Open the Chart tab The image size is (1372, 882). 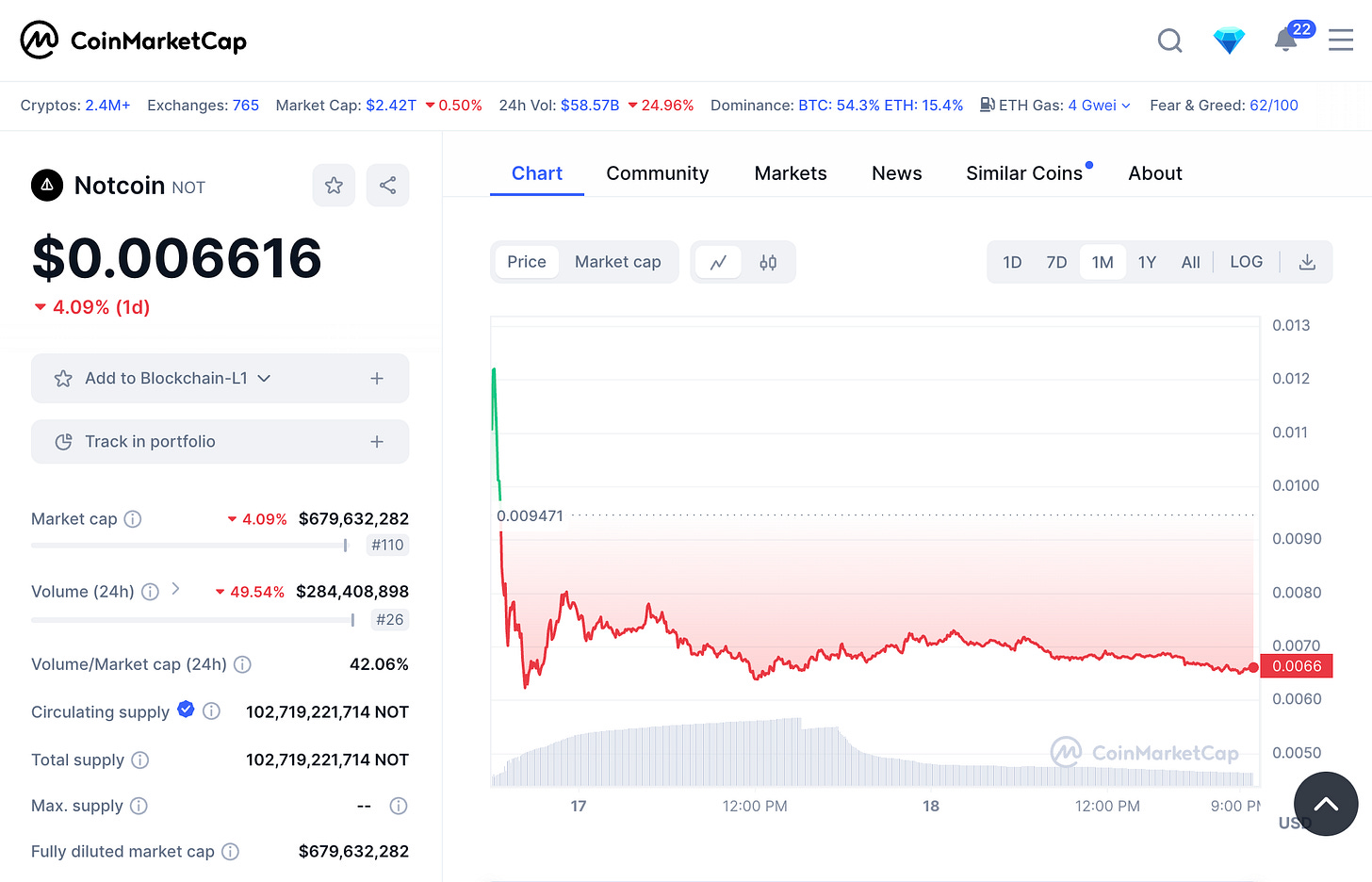(537, 173)
